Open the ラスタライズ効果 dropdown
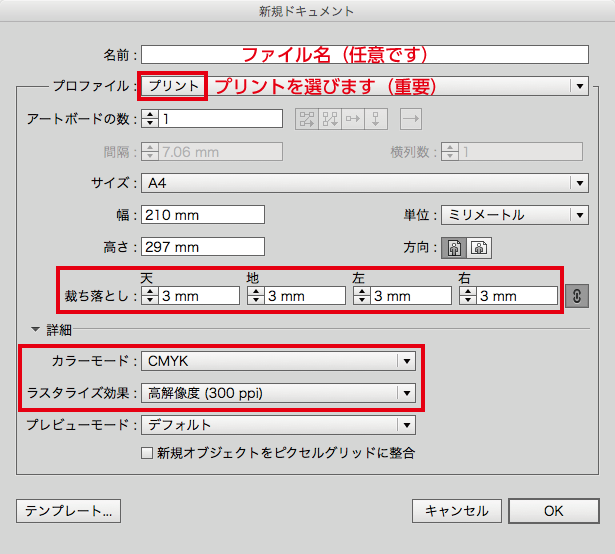 (x=278, y=393)
